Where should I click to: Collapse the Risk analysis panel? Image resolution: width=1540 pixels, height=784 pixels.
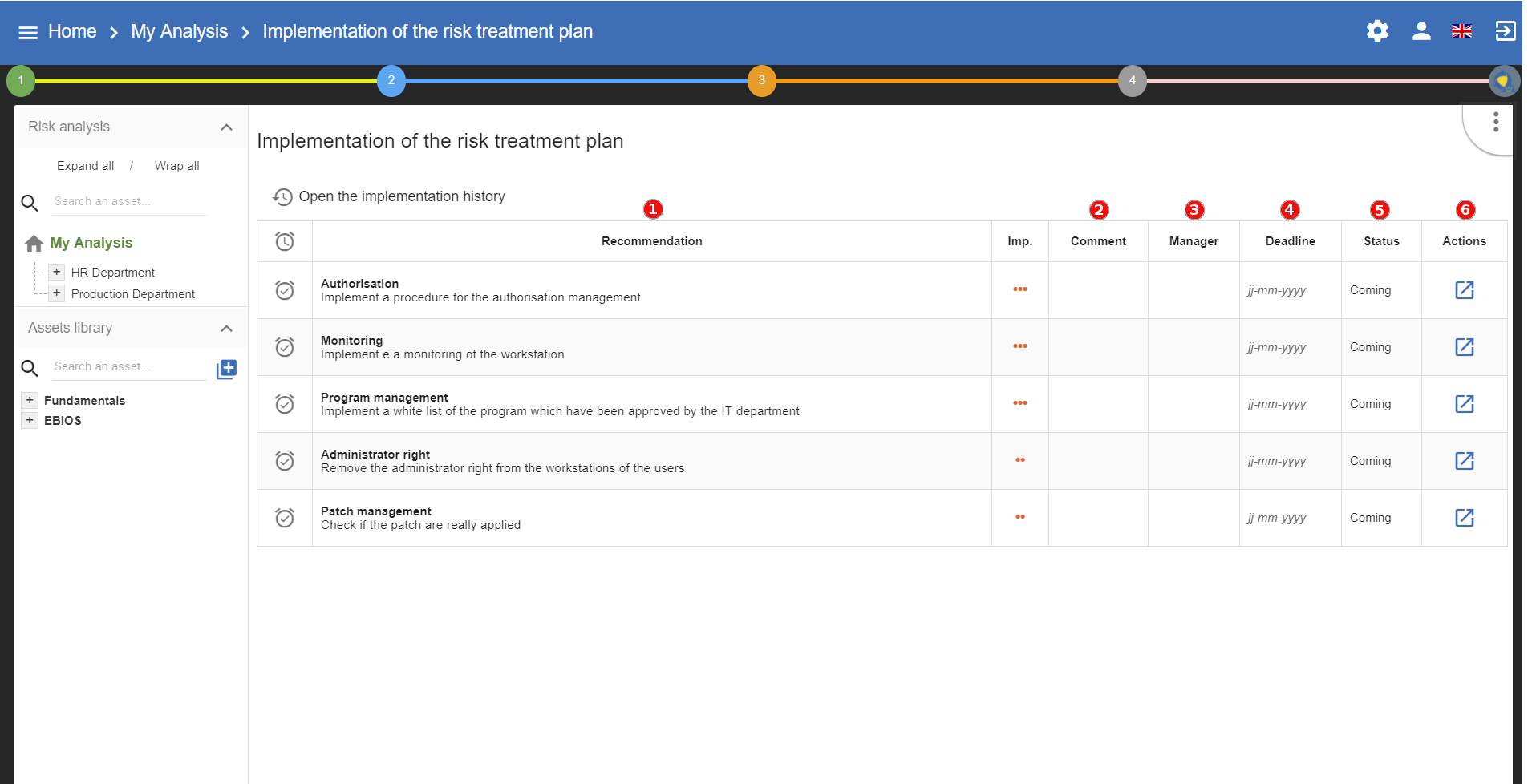[x=226, y=127]
